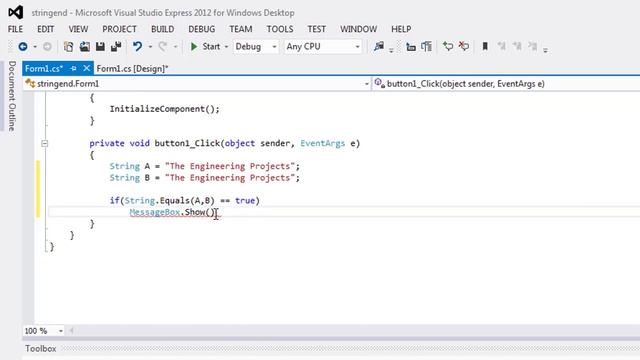Open the TEST menu
Screen dimensions: 640x360
(x=316, y=29)
